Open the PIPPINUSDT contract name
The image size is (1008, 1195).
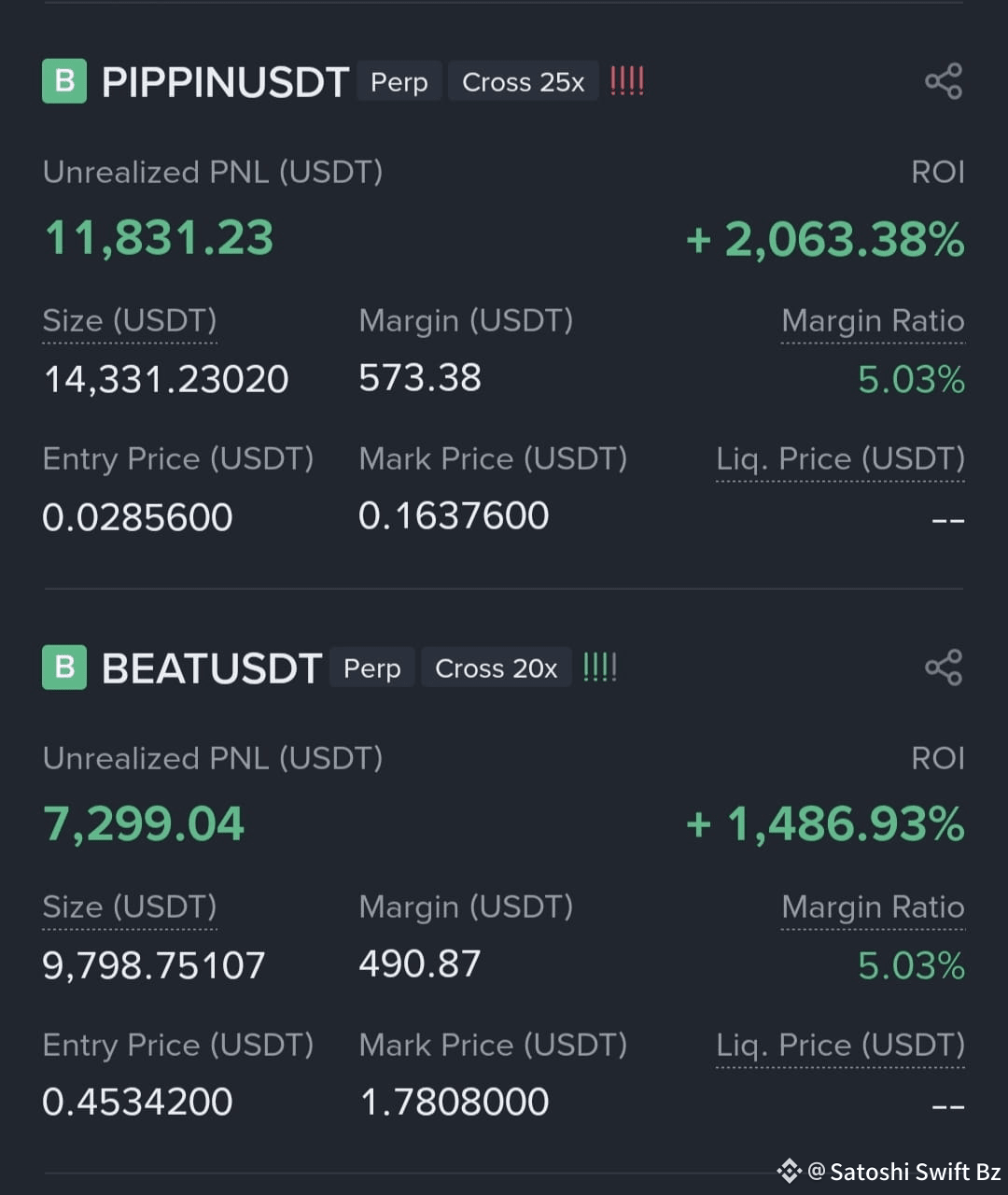click(x=225, y=82)
